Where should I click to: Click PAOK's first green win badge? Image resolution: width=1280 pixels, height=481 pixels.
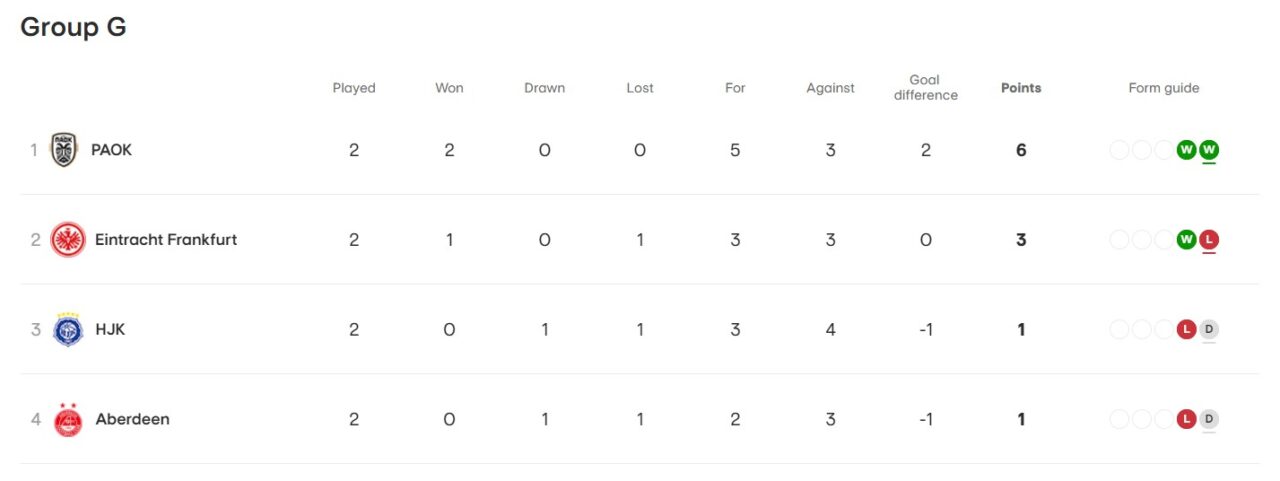[x=1187, y=150]
